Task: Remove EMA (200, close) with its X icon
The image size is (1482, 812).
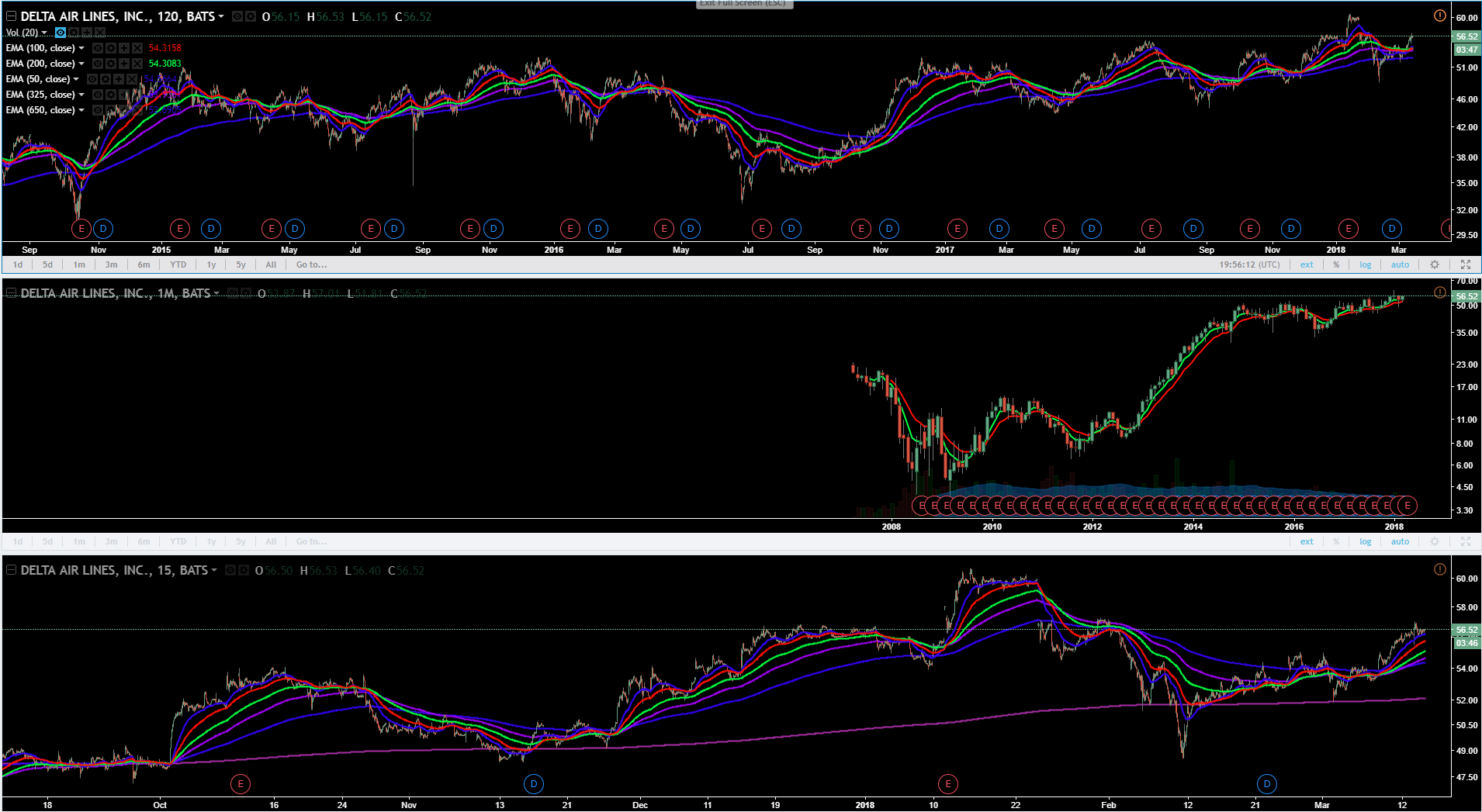Action: pyautogui.click(x=137, y=64)
